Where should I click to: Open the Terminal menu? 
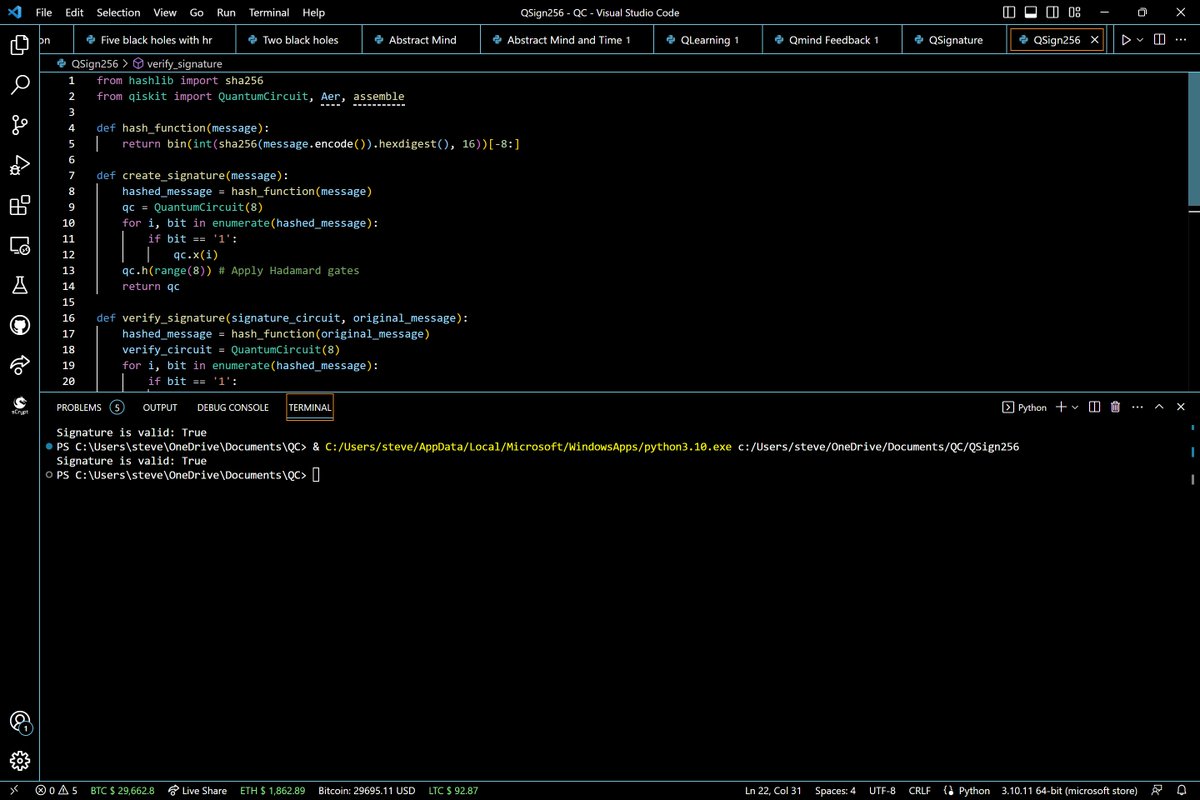pos(269,13)
